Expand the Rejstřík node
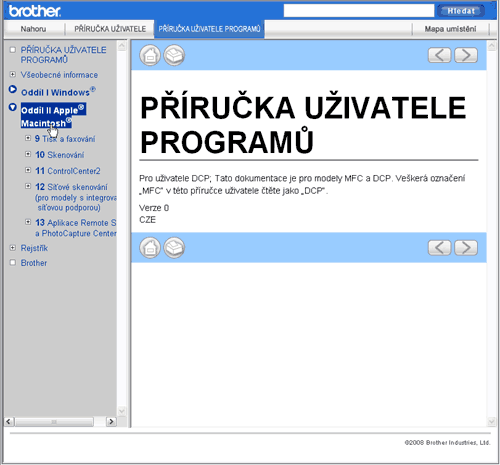The height and width of the screenshot is (465, 500). point(12,248)
